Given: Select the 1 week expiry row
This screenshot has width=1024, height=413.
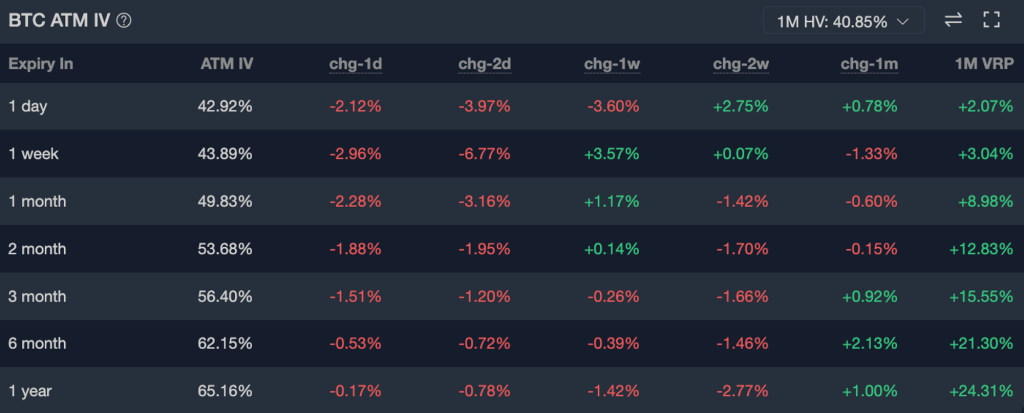Looking at the screenshot, I should [32, 154].
